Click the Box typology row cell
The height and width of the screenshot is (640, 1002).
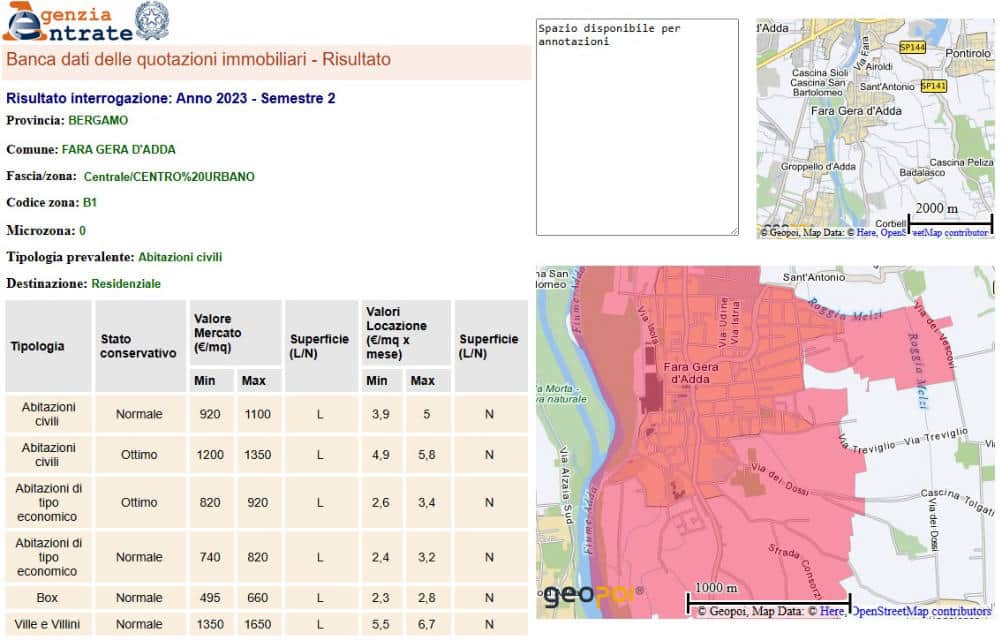pos(49,598)
